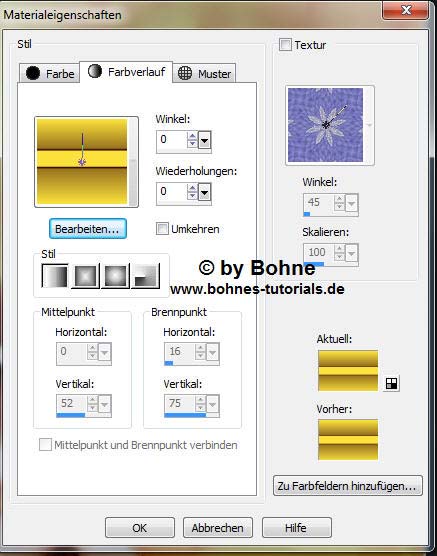The image size is (437, 556).
Task: Click the purple flower texture thumbnail
Action: pyautogui.click(x=325, y=125)
